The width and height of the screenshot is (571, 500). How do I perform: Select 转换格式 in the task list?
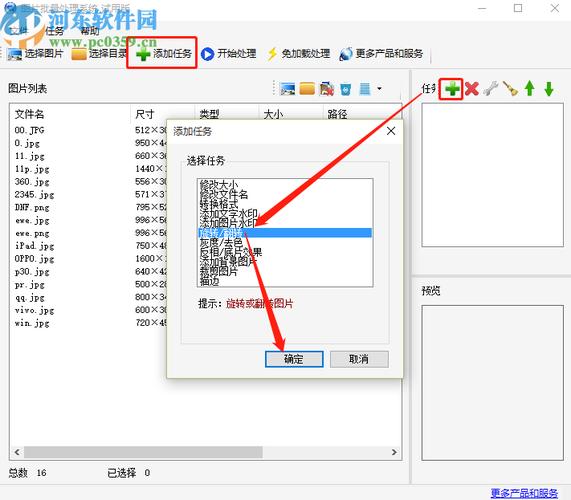pos(285,204)
